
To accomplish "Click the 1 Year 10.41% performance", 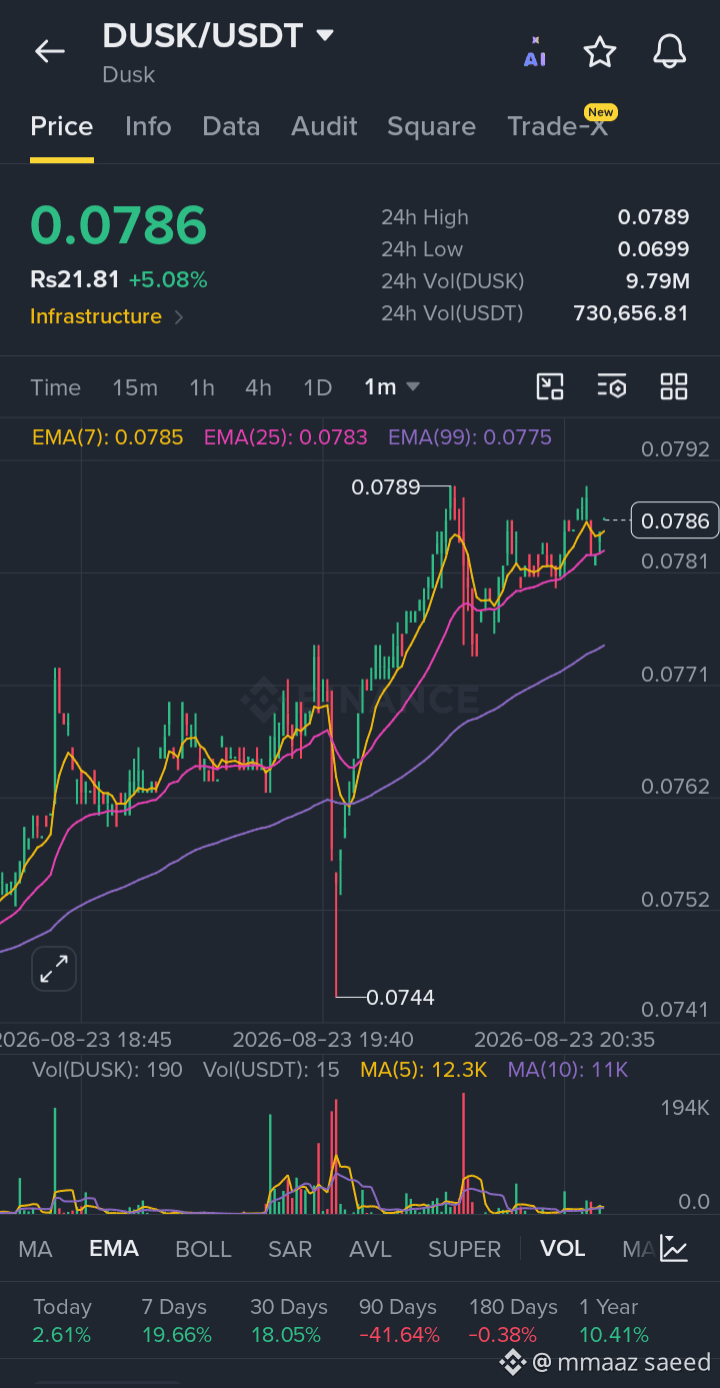I will [614, 1321].
